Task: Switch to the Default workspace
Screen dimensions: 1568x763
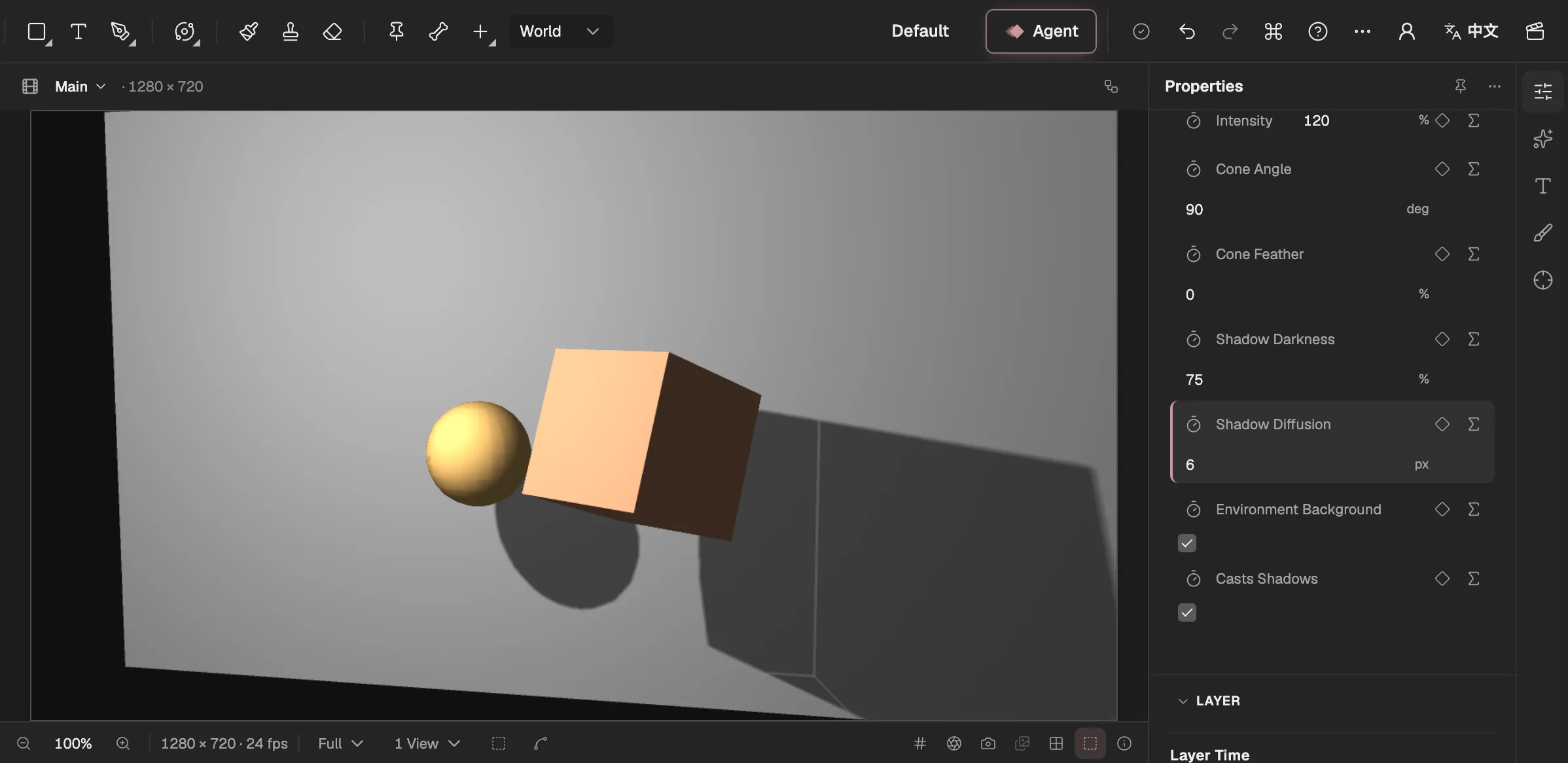Action: 920,31
